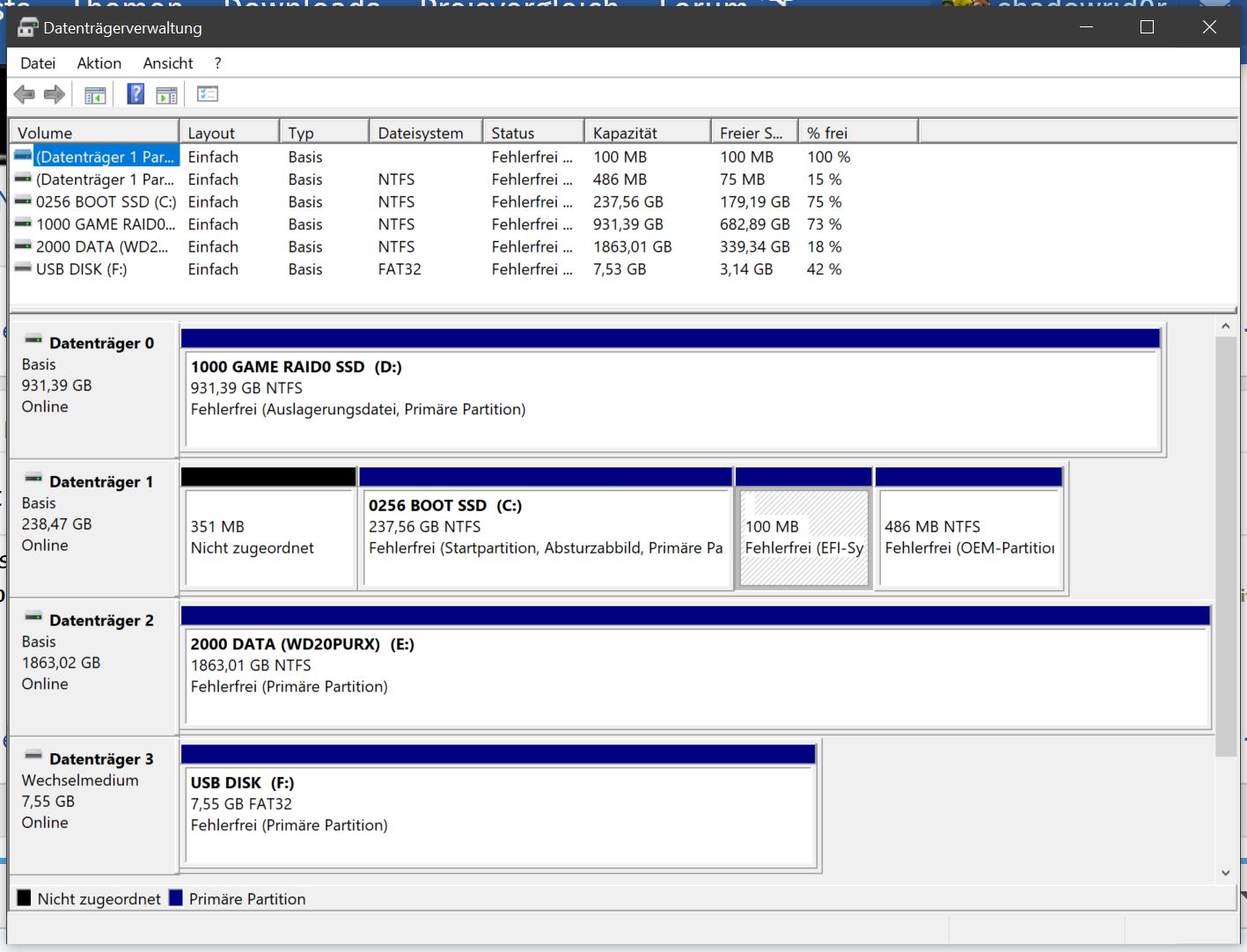The image size is (1247, 952).
Task: Click the Forward arrow toolbar icon
Action: (55, 95)
